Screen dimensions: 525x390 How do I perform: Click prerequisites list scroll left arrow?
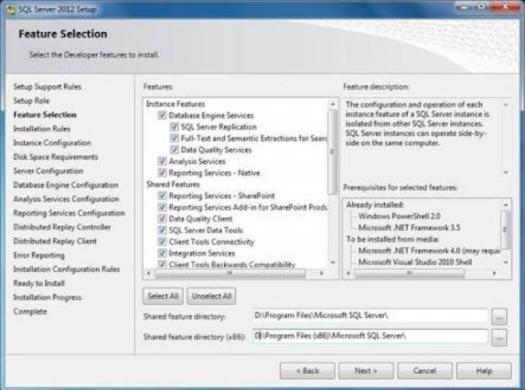pyautogui.click(x=348, y=274)
